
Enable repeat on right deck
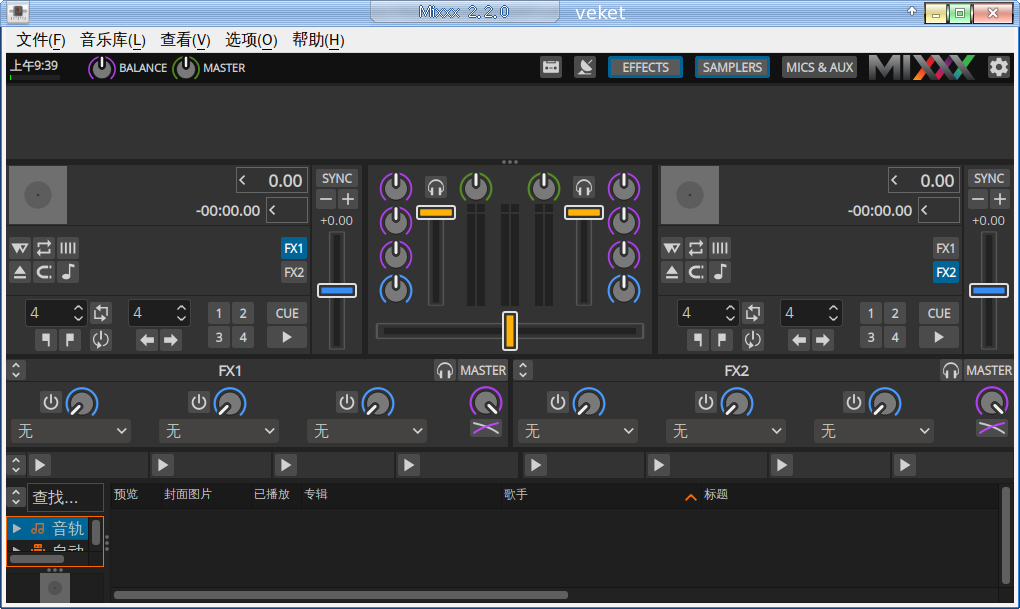[x=696, y=248]
